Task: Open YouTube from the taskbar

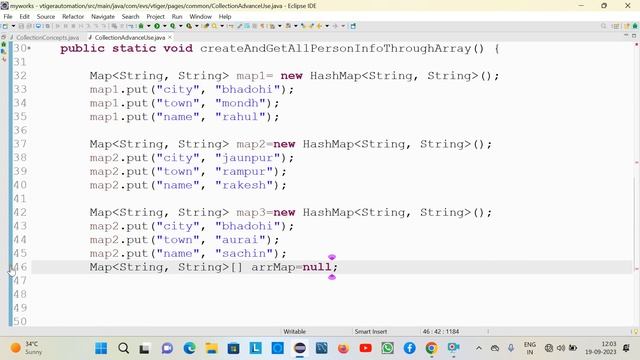Action: (365, 348)
